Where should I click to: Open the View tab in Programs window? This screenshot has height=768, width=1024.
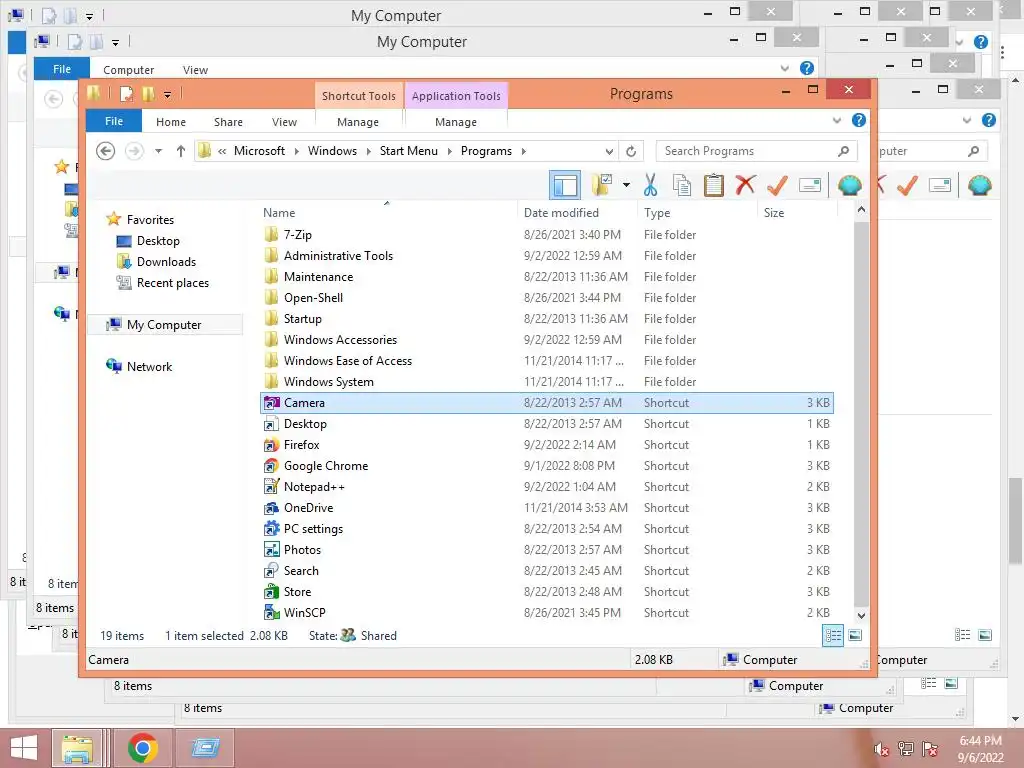pyautogui.click(x=284, y=122)
